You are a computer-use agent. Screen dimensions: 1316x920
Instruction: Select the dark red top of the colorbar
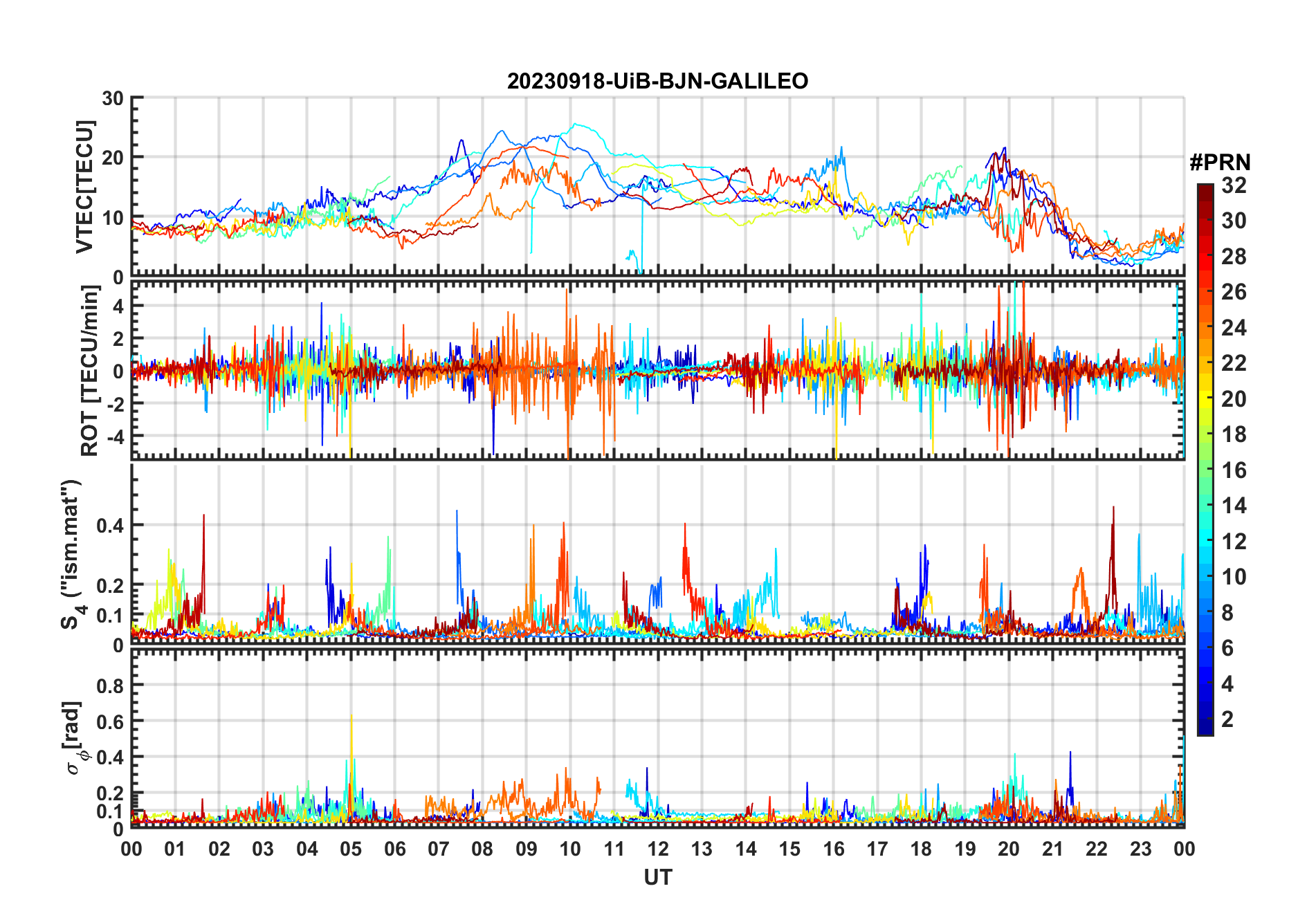1205,192
